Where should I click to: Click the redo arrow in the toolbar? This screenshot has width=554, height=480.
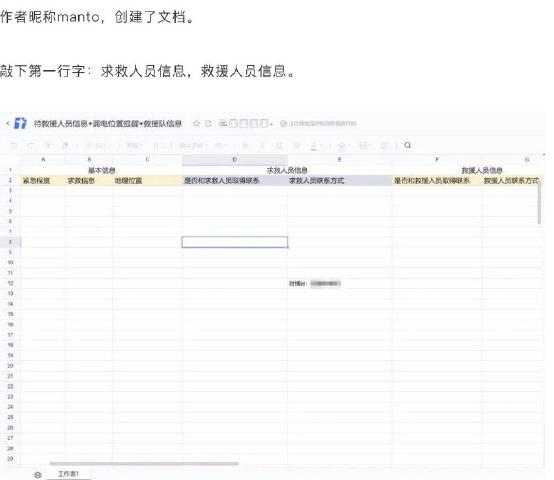pyautogui.click(x=31, y=146)
